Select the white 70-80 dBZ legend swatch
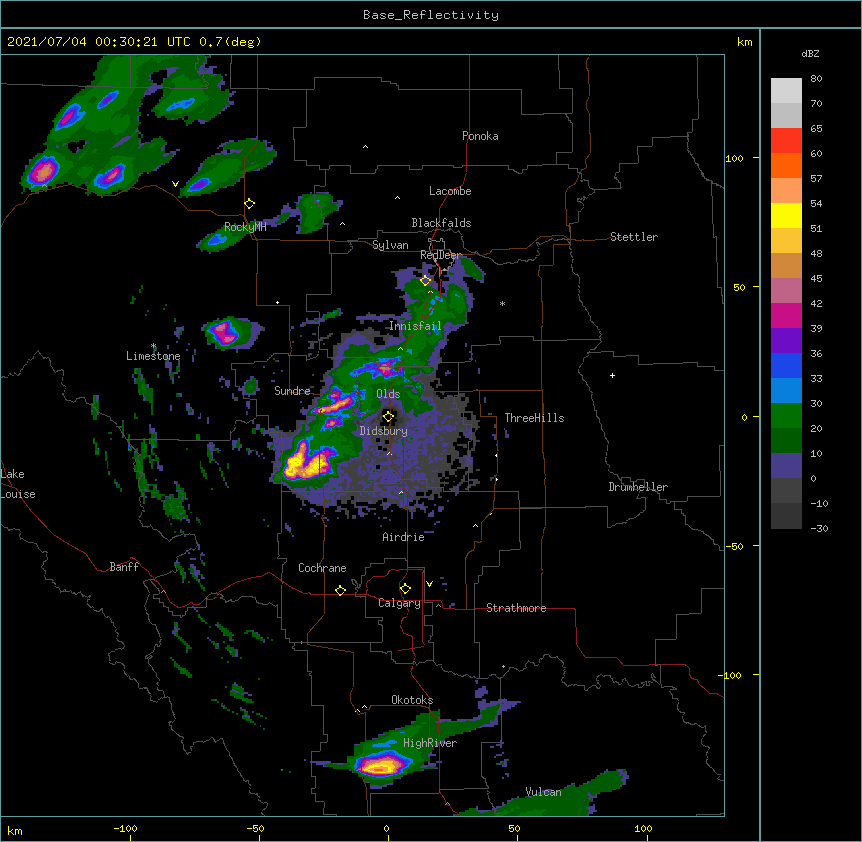The width and height of the screenshot is (862, 842). [786, 91]
